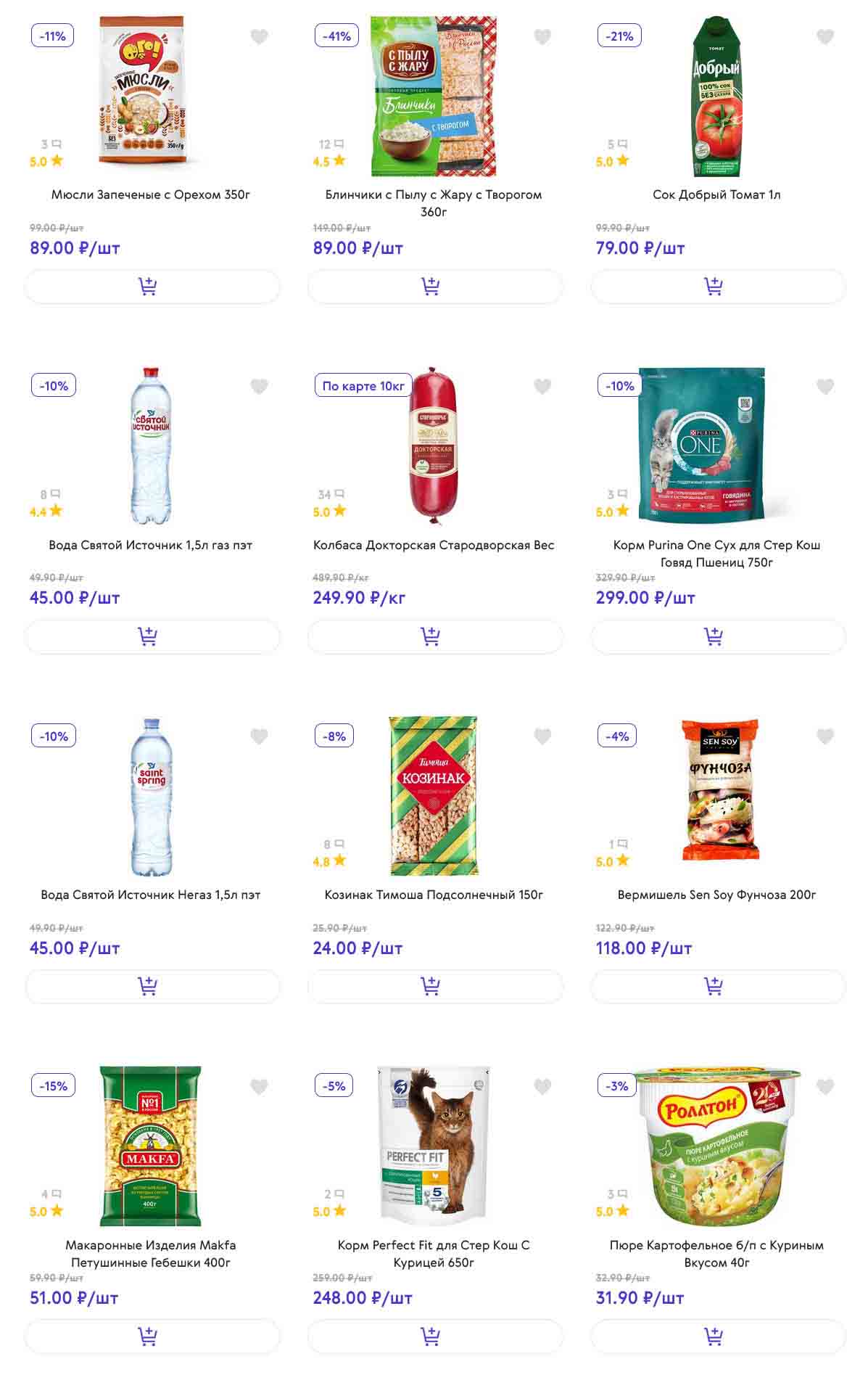View reviews count for Колбаса Докторская
This screenshot has width=868, height=1380.
[331, 495]
